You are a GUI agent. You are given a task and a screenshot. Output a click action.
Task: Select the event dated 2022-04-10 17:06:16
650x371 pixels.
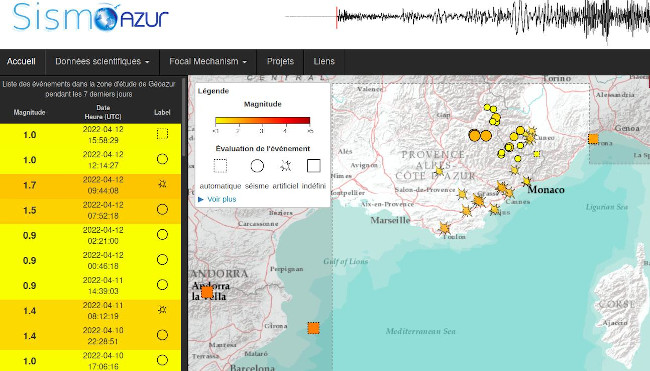click(90, 360)
